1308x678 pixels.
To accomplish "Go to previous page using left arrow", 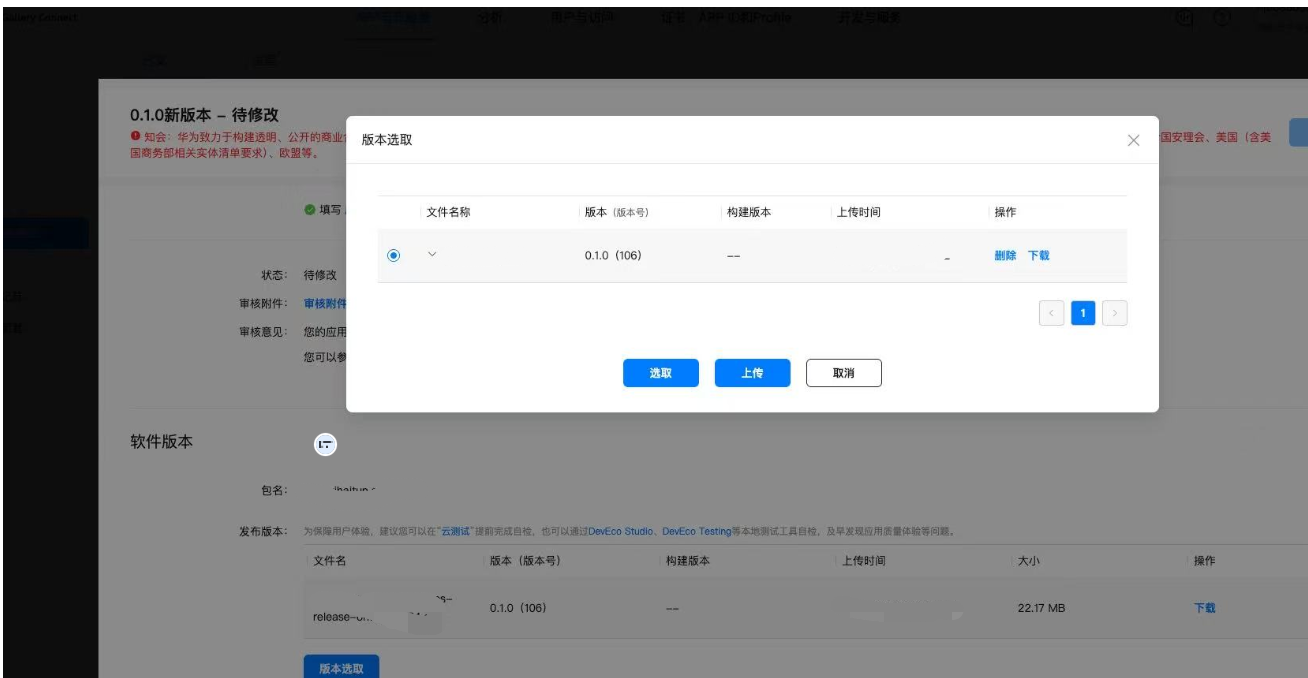I will pos(1051,314).
